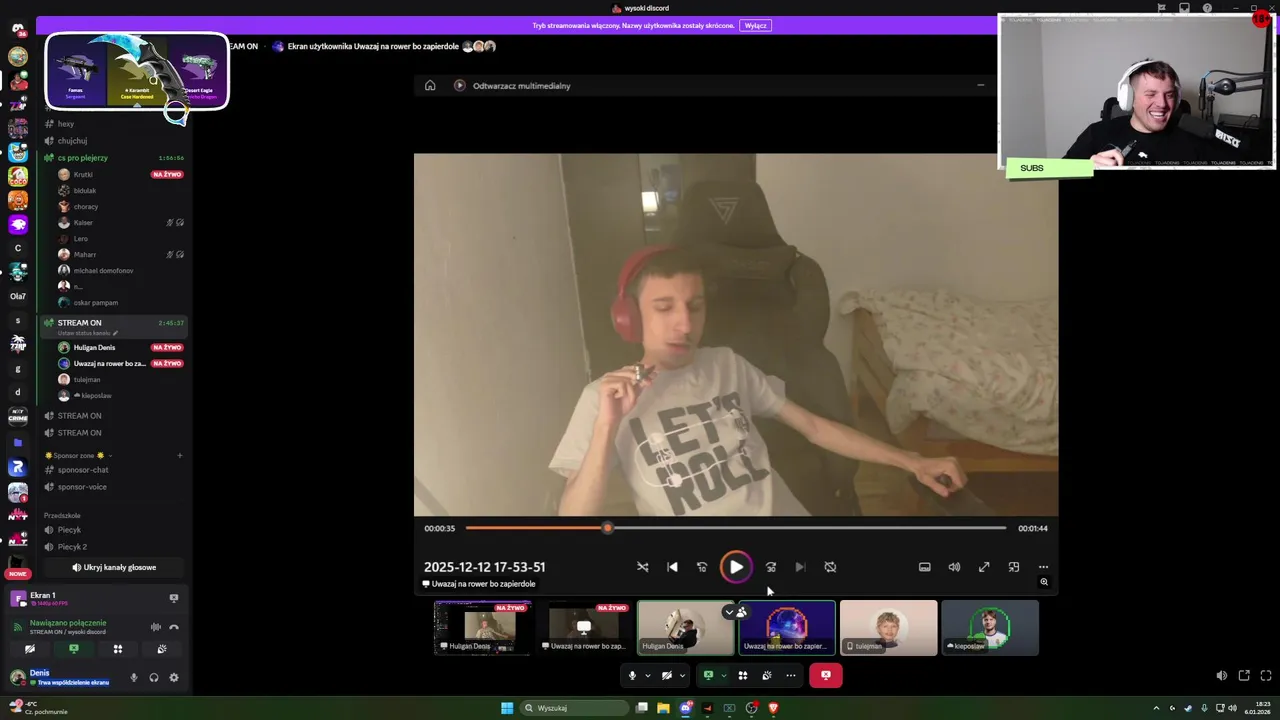This screenshot has height=720, width=1280.
Task: Open soundboard button in sidebar voice panel
Action: 162,649
